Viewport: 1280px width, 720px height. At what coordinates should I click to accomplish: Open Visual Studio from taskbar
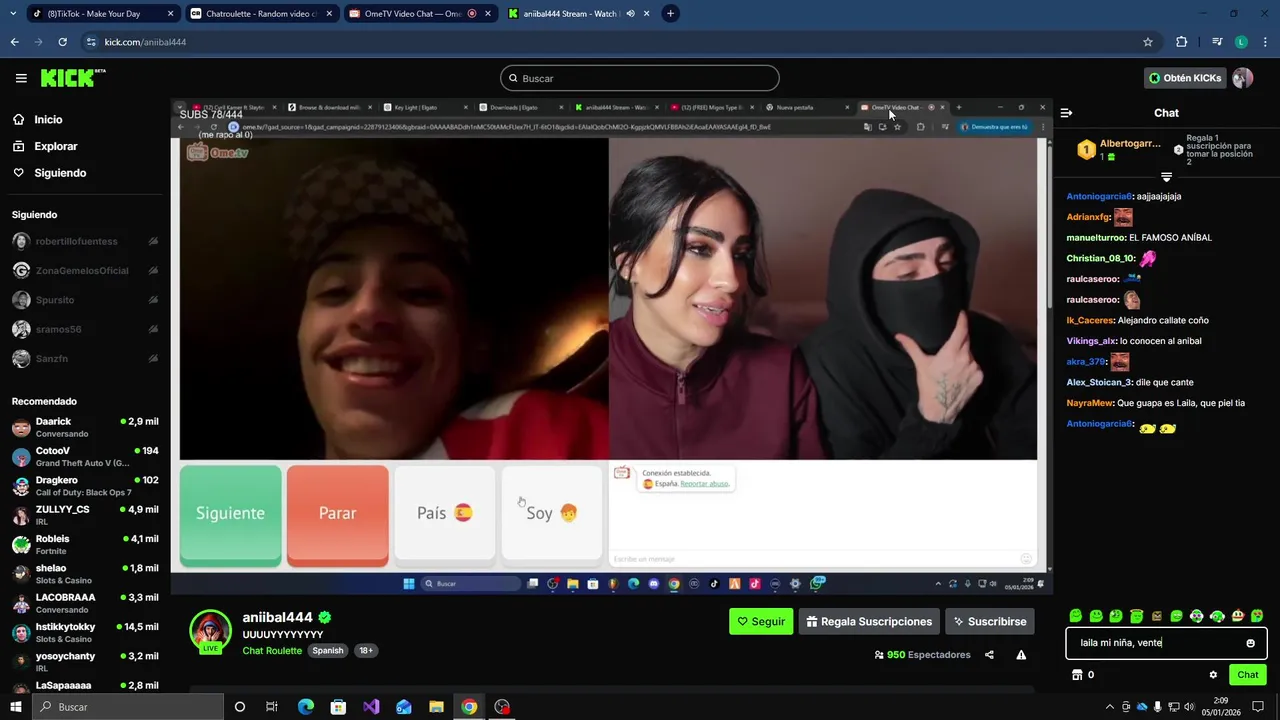371,707
